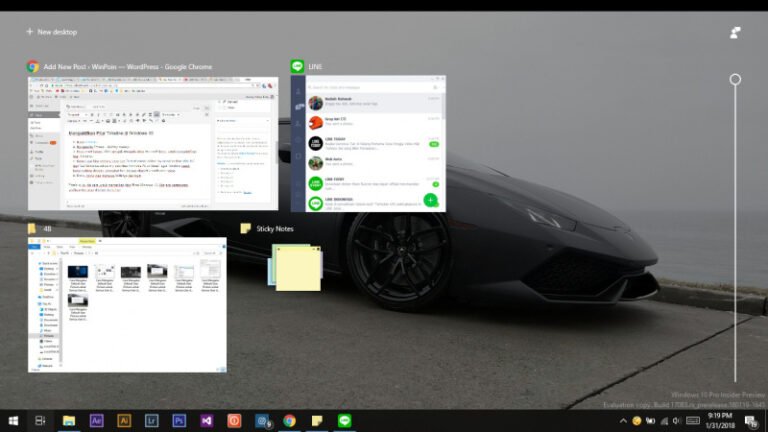
Task: Click the Windows Start button
Action: click(x=14, y=421)
